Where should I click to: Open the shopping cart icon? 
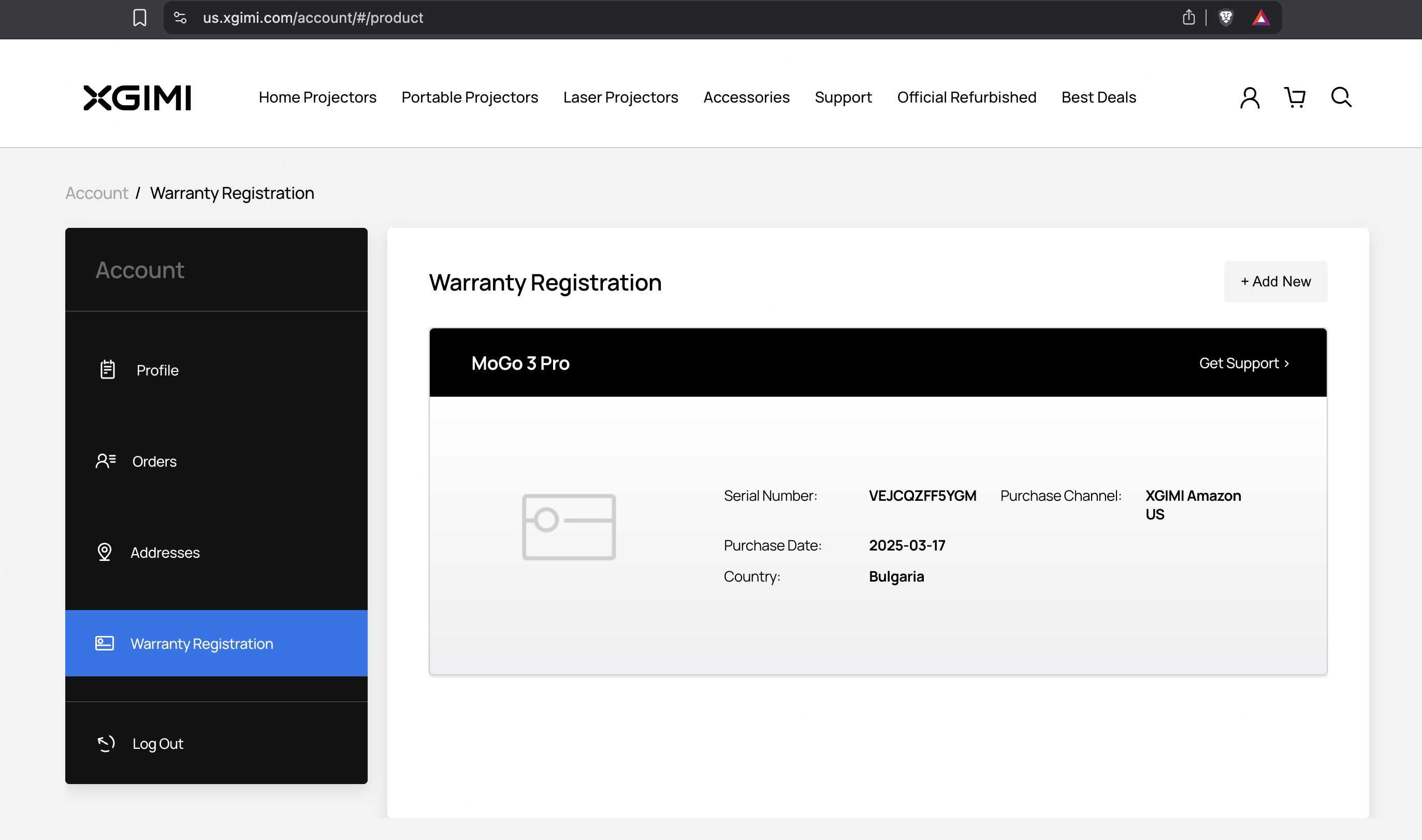(x=1295, y=97)
